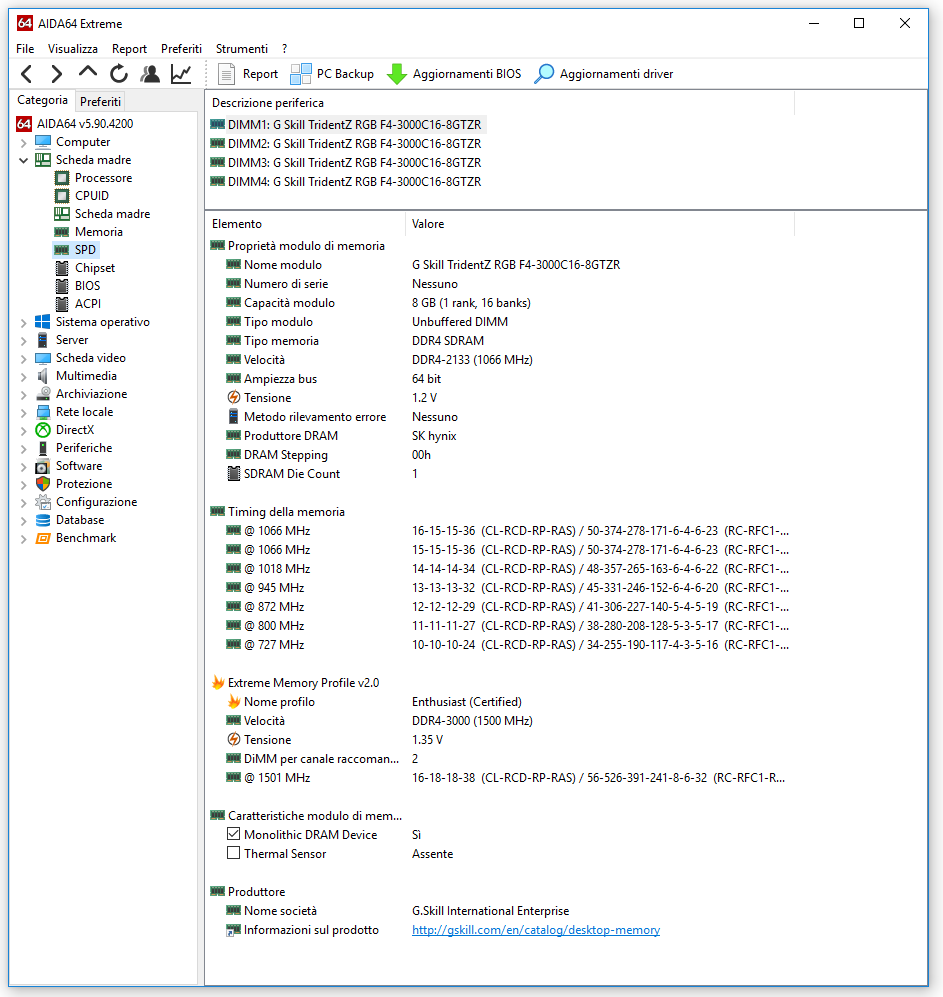Click the Protezione shield icon
This screenshot has height=997, width=943.
43,484
